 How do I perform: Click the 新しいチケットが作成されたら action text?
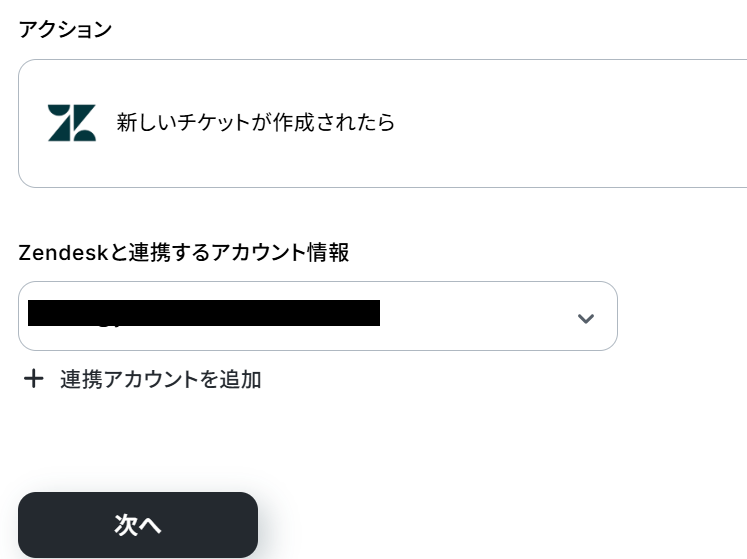point(256,123)
